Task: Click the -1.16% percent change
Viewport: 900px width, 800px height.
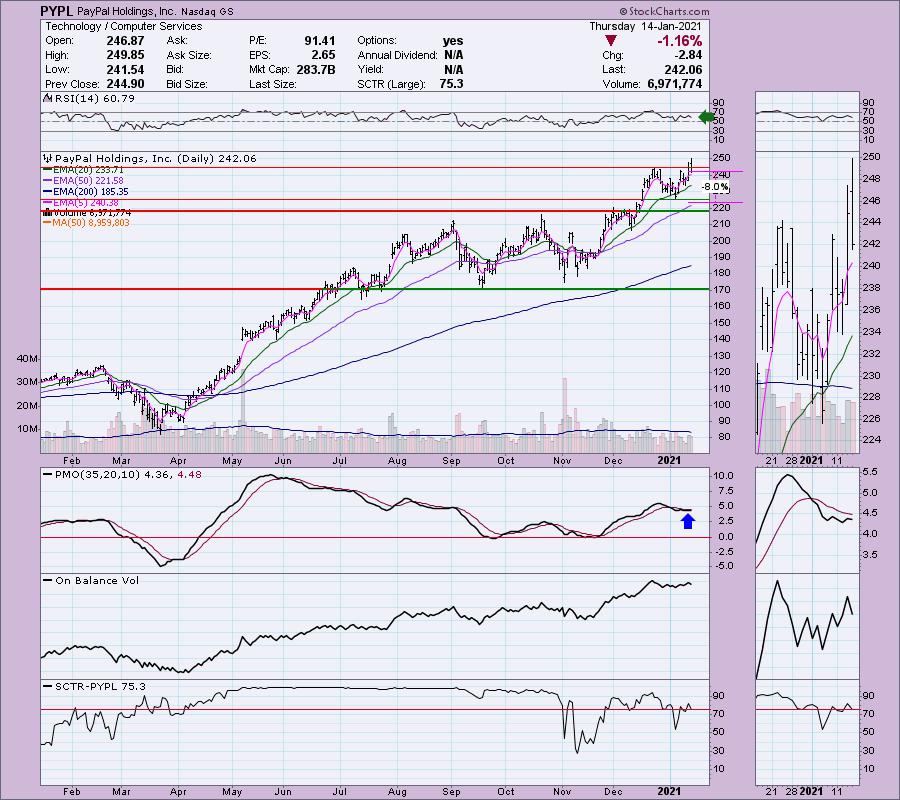Action: [x=680, y=41]
